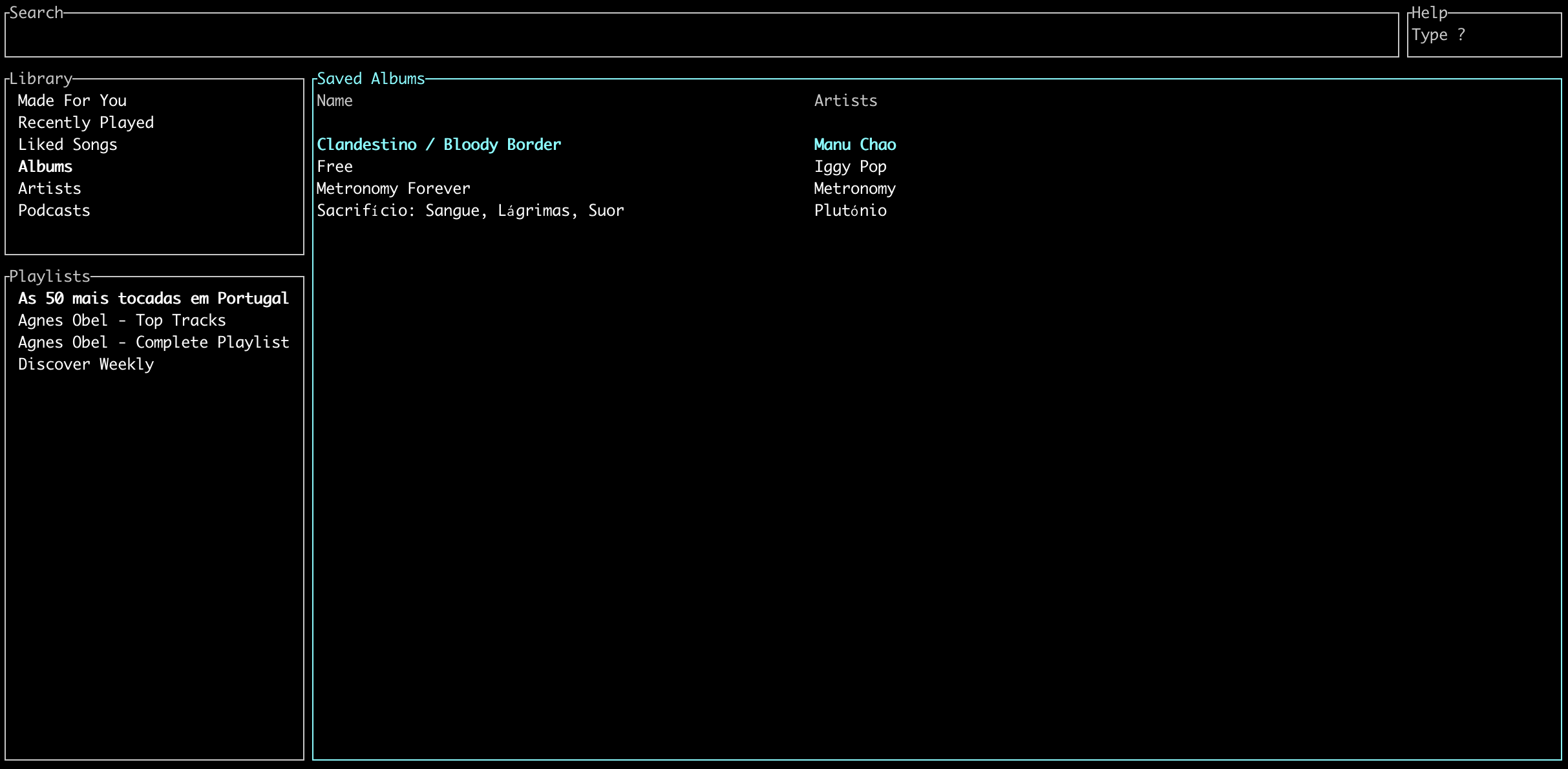Screen dimensions: 1568x769
Task: Select Recently Played in Library
Action: (x=85, y=122)
